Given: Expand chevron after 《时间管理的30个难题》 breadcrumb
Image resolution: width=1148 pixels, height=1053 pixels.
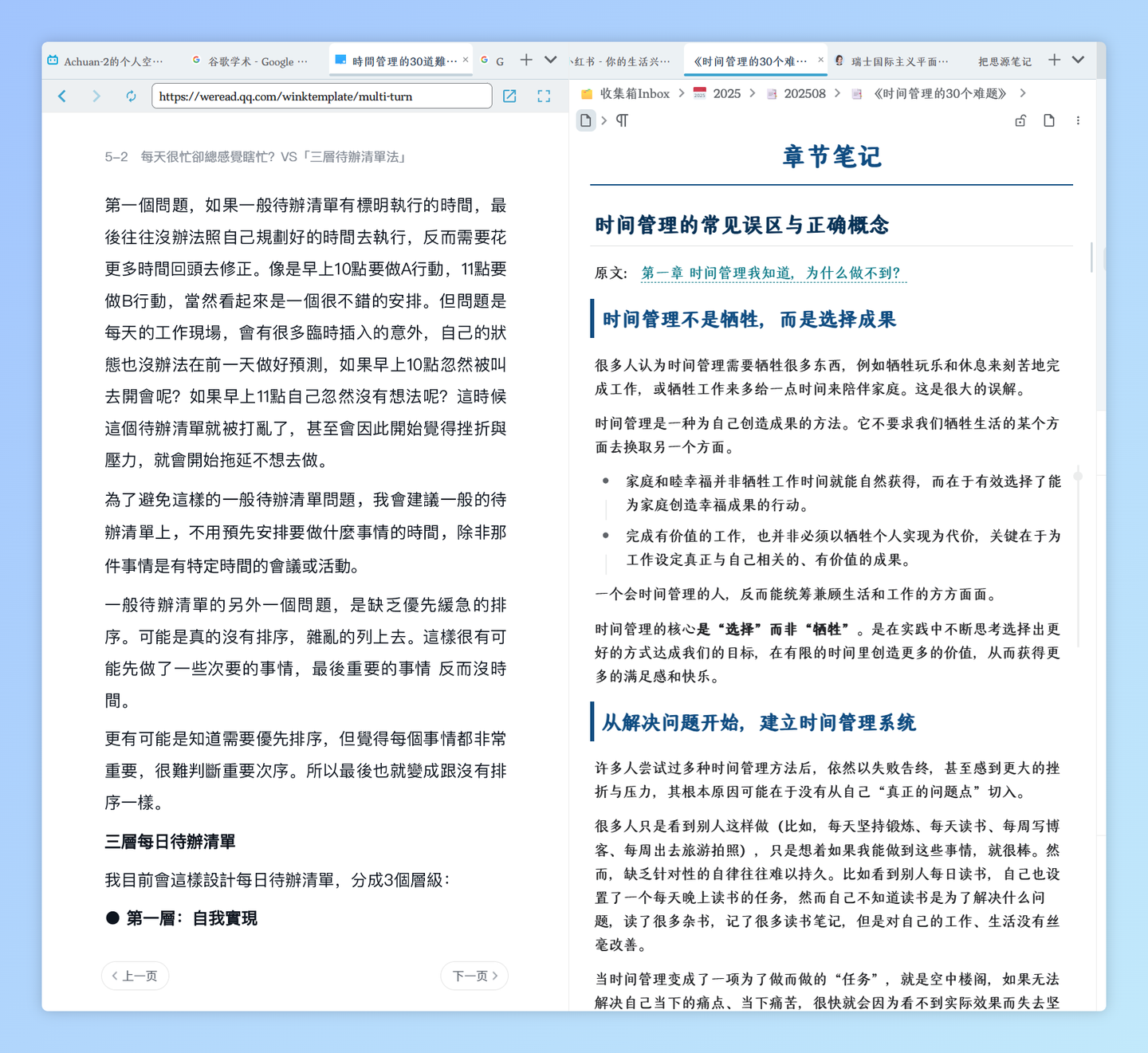Looking at the screenshot, I should [x=1023, y=94].
